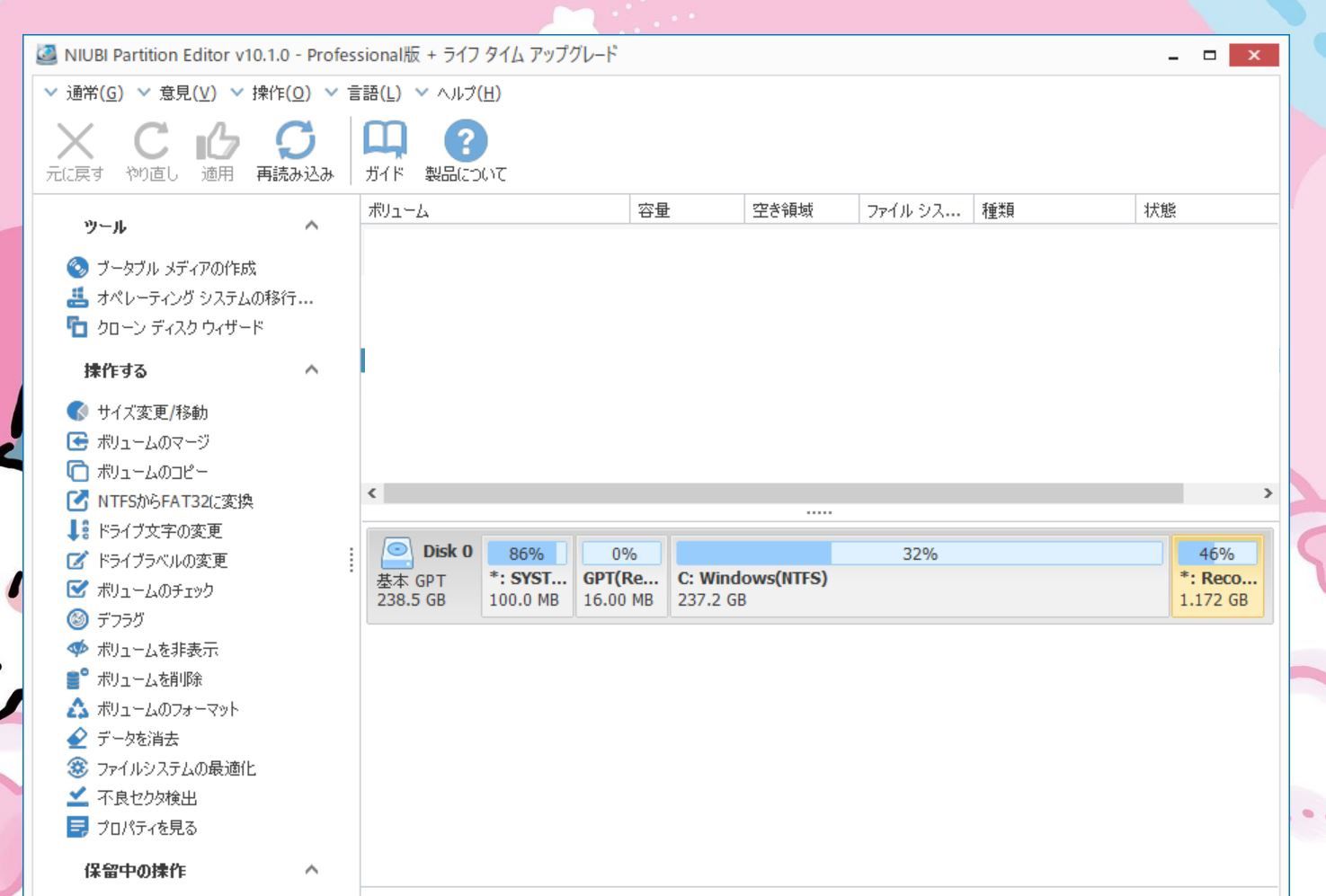This screenshot has width=1326, height=896.
Task: Click the 不良セクタ検出 icon
Action: tap(78, 797)
